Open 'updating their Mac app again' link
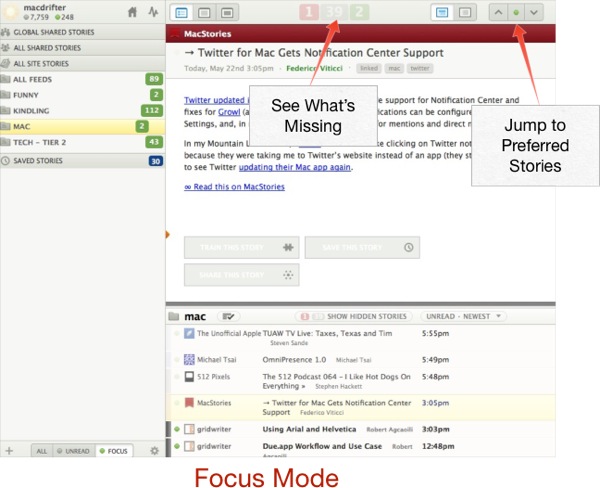Viewport: 600px width, 488px height. click(295, 167)
